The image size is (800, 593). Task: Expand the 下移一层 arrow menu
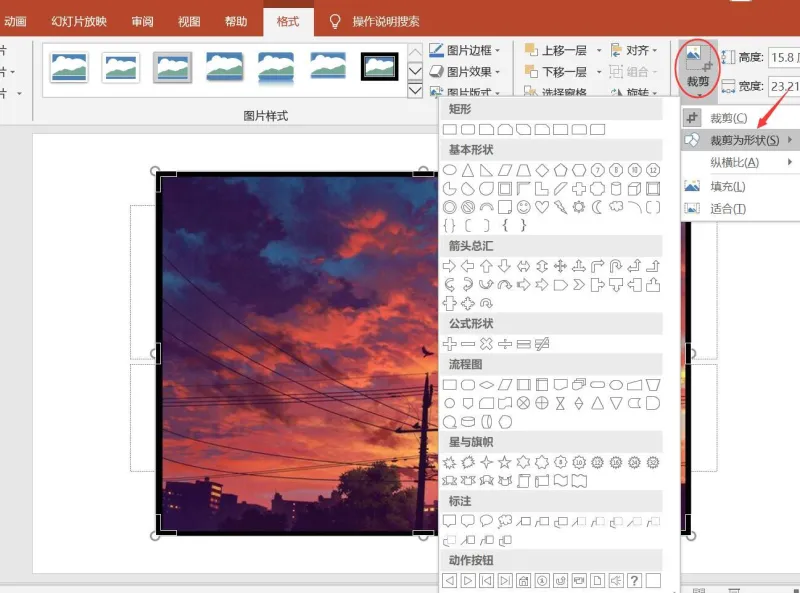pos(599,72)
